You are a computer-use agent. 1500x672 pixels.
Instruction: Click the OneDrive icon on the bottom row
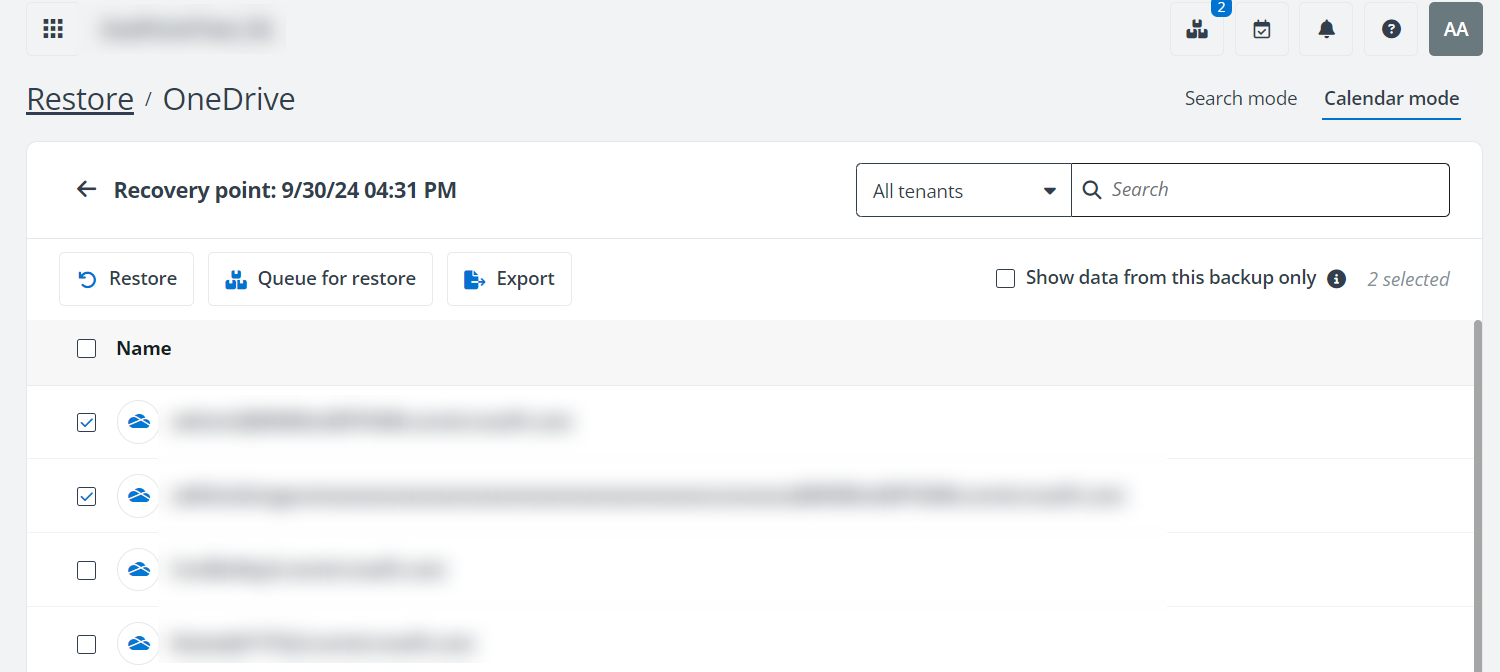click(137, 644)
